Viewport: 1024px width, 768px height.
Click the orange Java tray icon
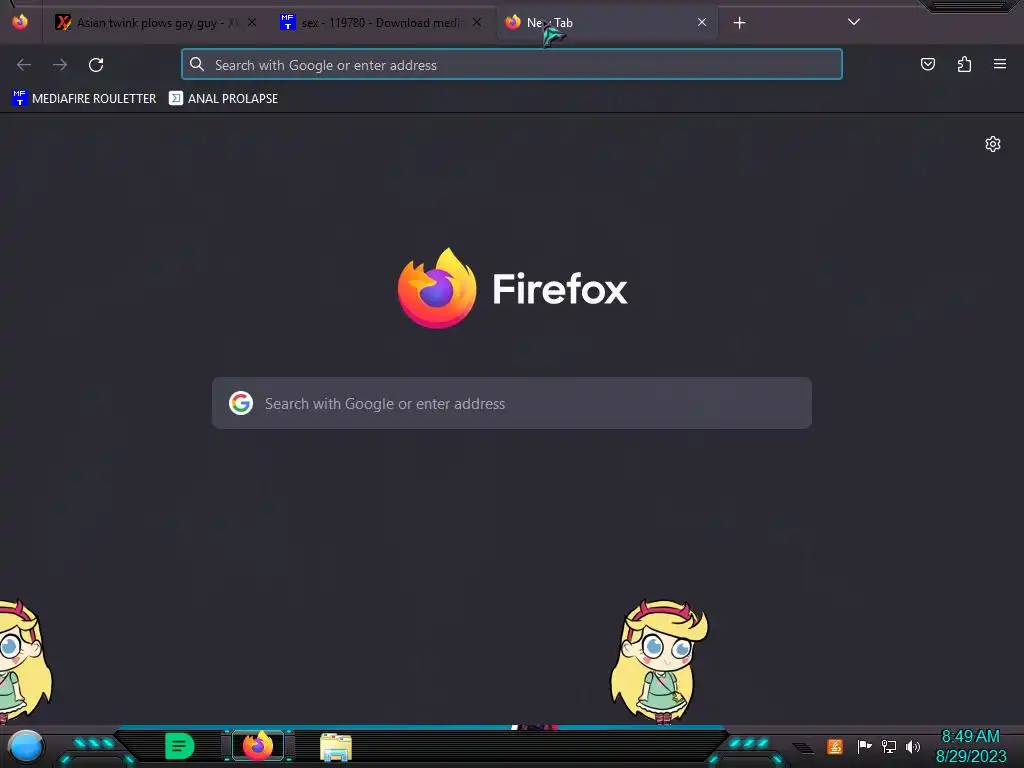tap(835, 746)
